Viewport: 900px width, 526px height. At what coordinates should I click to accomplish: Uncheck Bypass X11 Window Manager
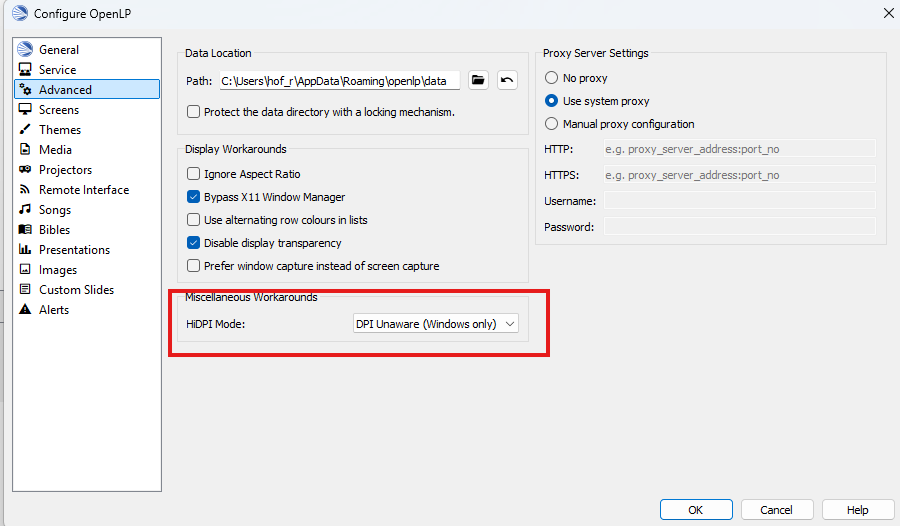pyautogui.click(x=194, y=197)
